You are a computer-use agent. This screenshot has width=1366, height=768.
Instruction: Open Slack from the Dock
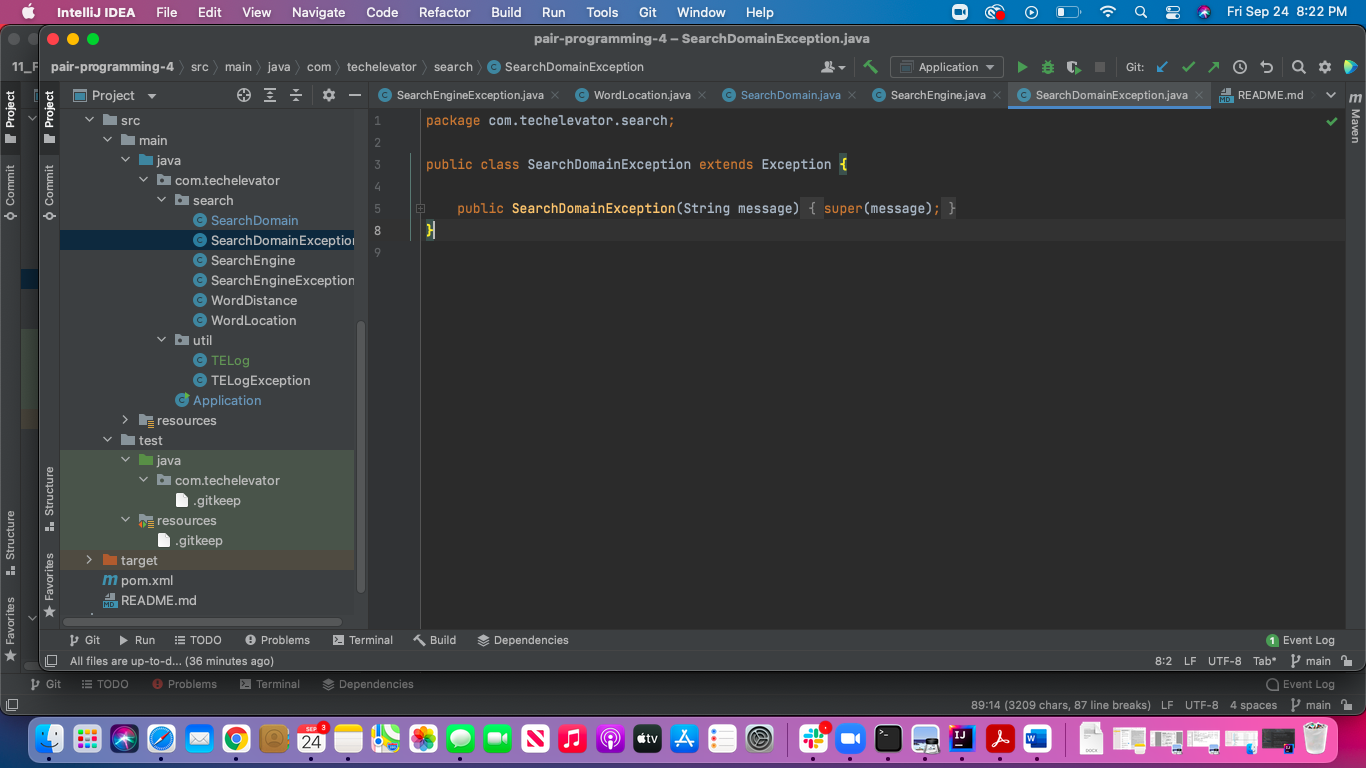tap(813, 739)
